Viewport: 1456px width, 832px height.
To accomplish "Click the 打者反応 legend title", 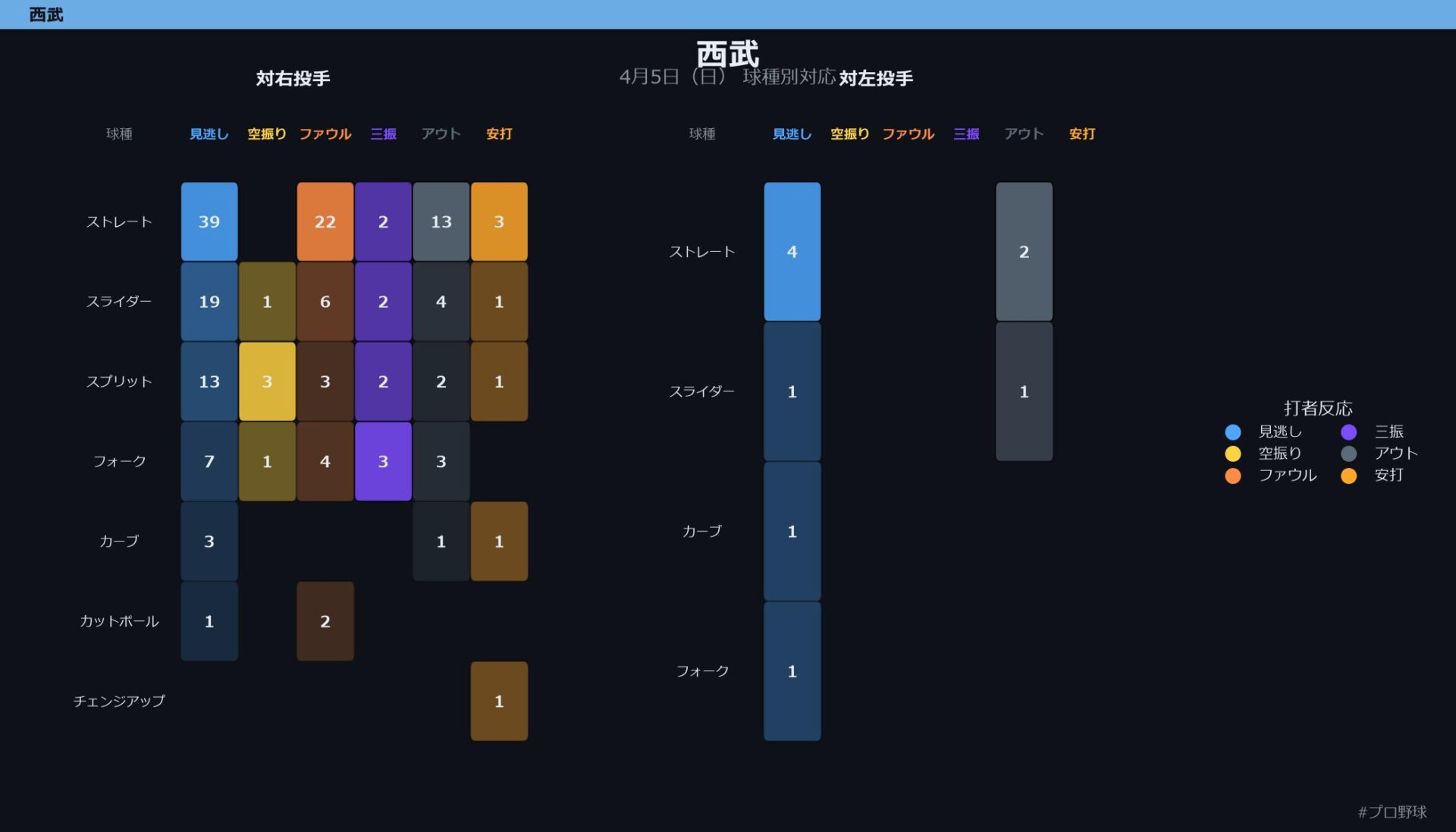I will 1318,408.
